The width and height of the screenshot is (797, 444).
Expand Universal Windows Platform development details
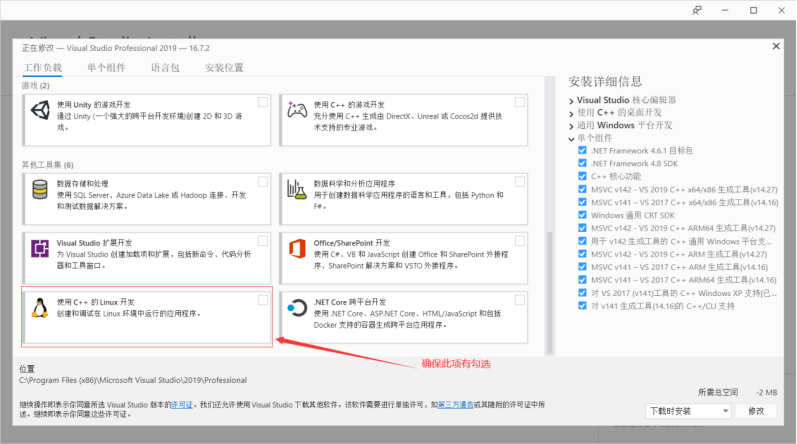click(x=571, y=126)
